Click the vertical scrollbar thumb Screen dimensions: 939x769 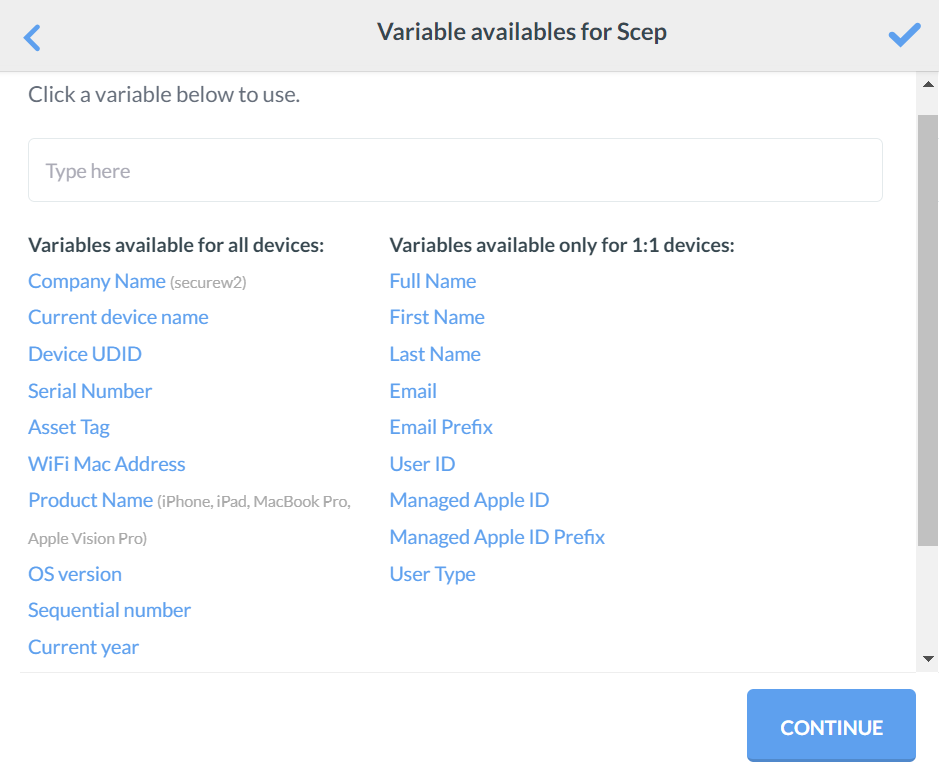927,330
